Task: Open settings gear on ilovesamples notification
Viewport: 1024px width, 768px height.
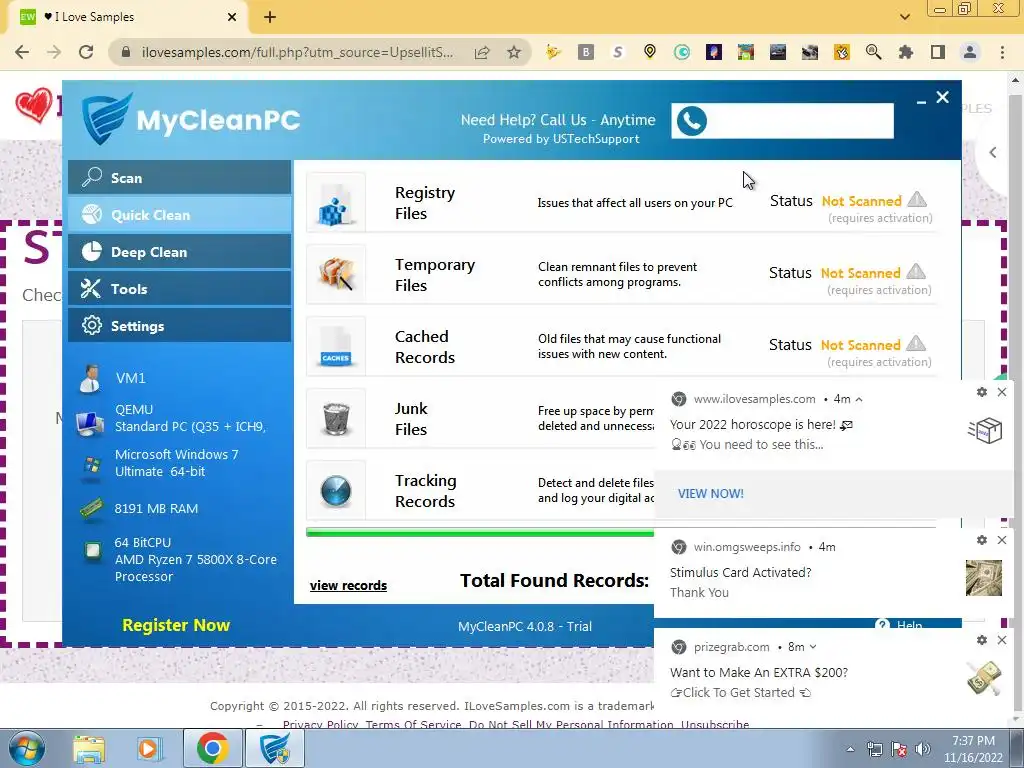Action: [x=982, y=392]
